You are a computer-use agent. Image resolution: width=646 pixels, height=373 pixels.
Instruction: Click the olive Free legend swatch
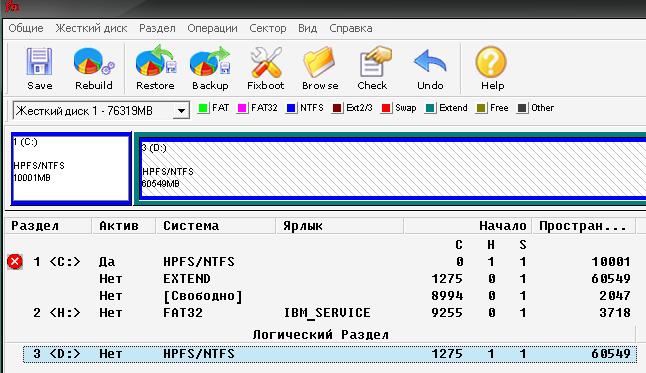481,108
